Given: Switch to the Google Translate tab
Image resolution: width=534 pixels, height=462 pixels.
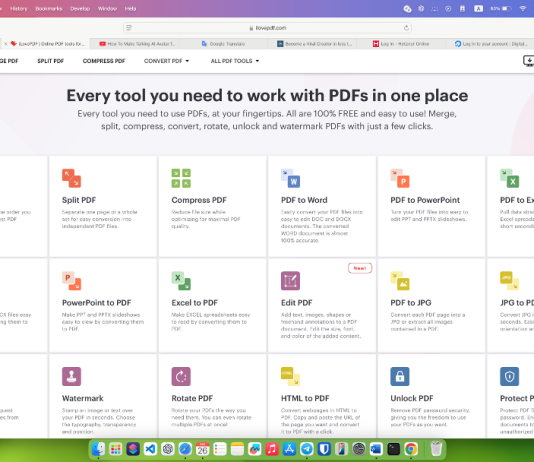Looking at the screenshot, I should 224,44.
